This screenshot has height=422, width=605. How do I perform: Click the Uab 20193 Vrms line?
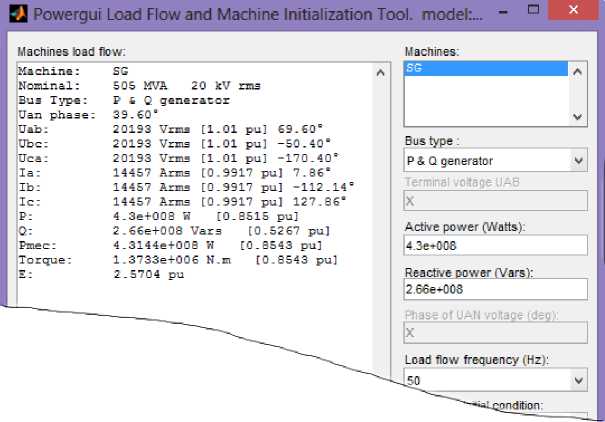click(x=171, y=129)
